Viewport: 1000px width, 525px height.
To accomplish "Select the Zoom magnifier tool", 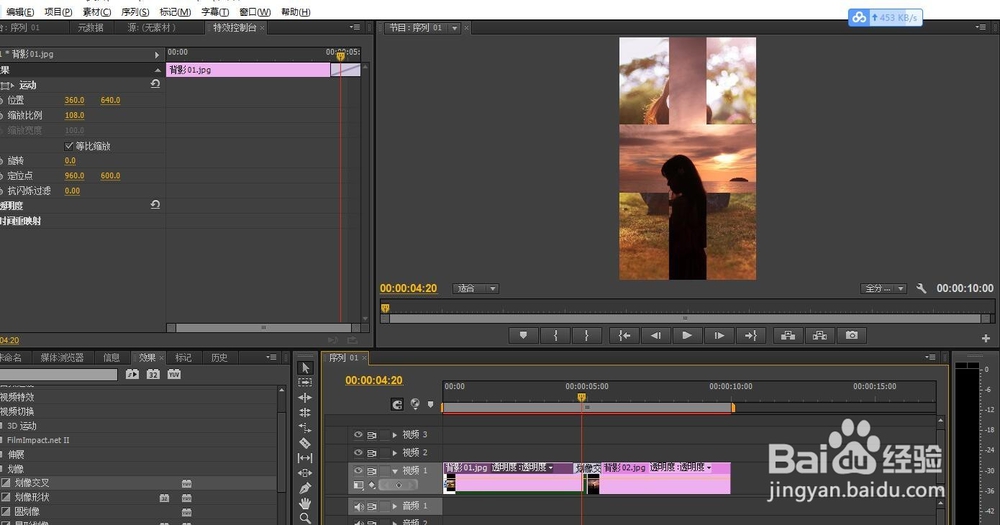I will pos(305,518).
